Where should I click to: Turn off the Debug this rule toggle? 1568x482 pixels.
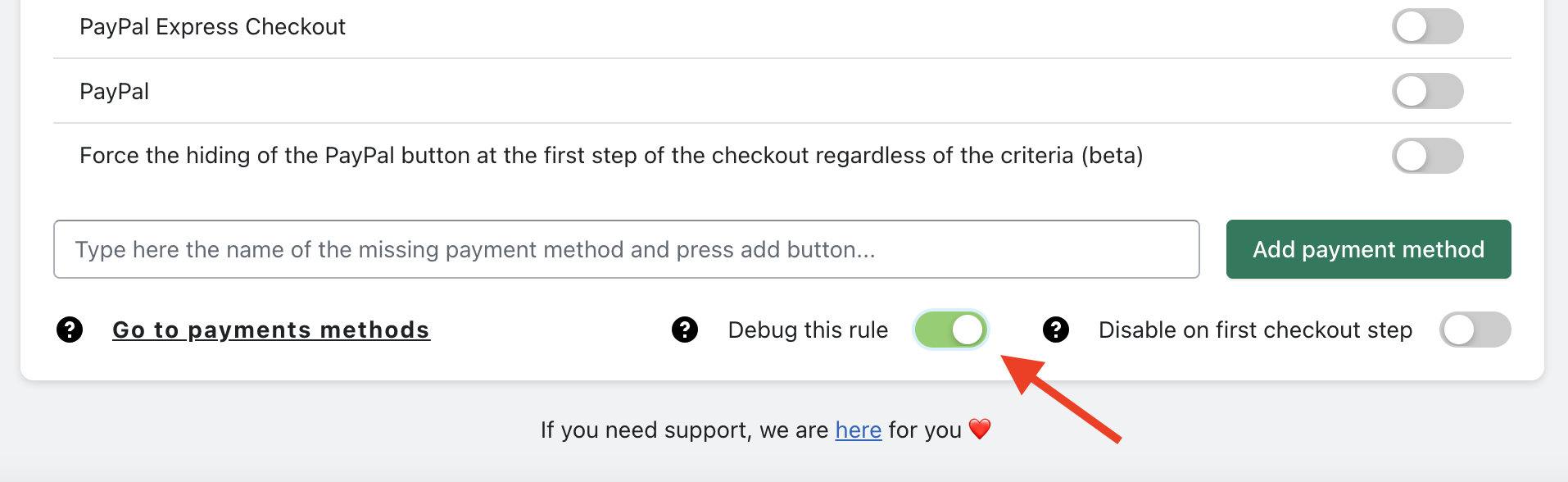tap(951, 330)
